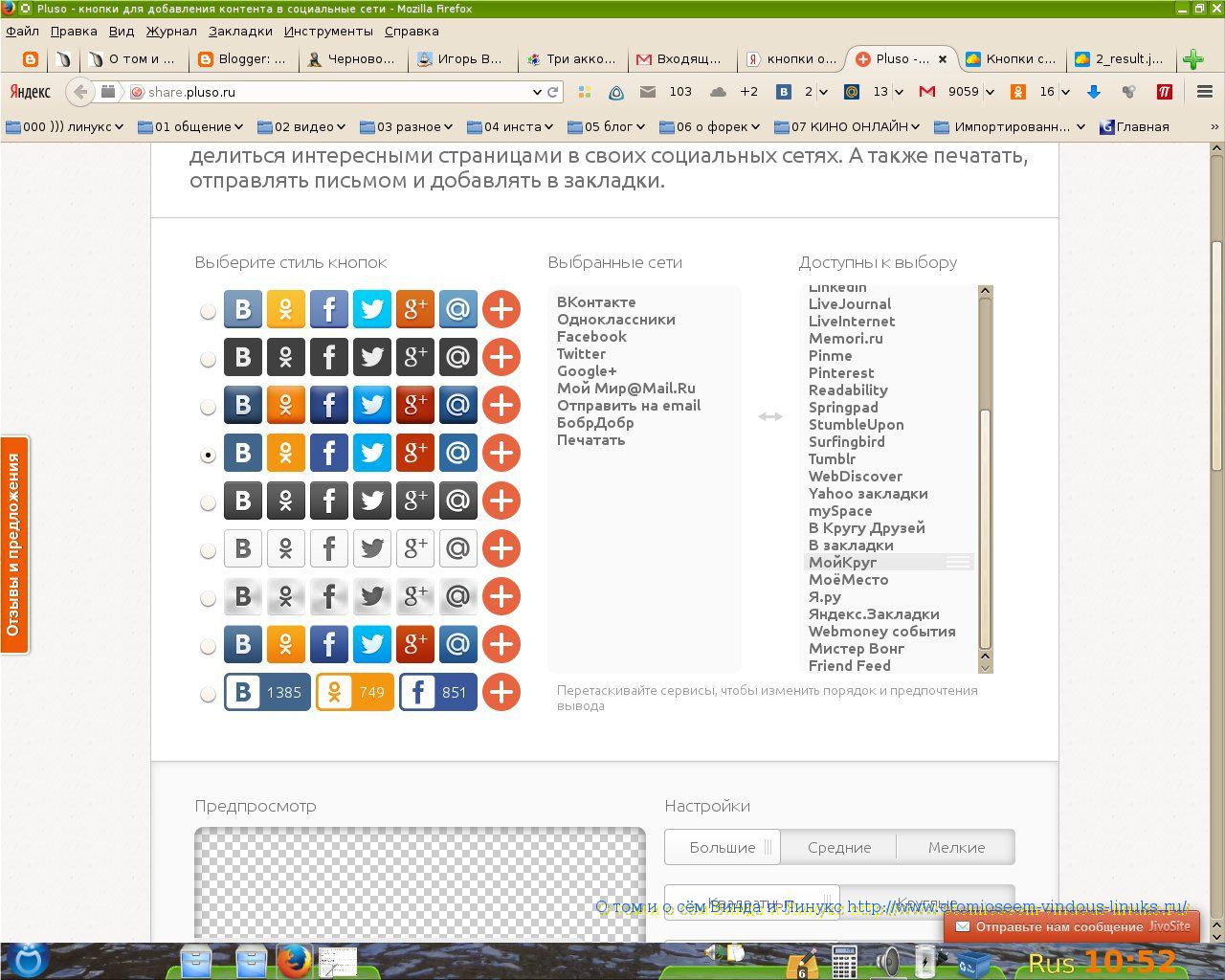This screenshot has height=980, width=1225.
Task: Choose the Мелкие size button
Action: pyautogui.click(x=956, y=847)
